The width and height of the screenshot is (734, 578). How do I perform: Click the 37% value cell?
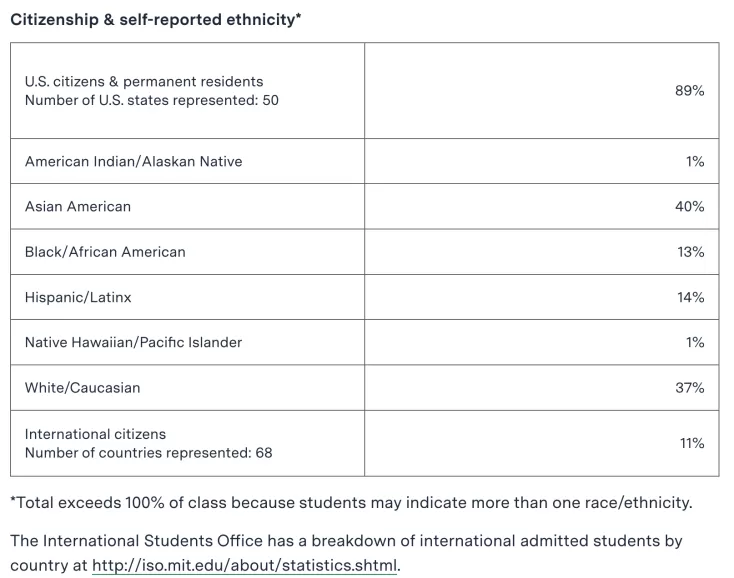click(x=542, y=388)
